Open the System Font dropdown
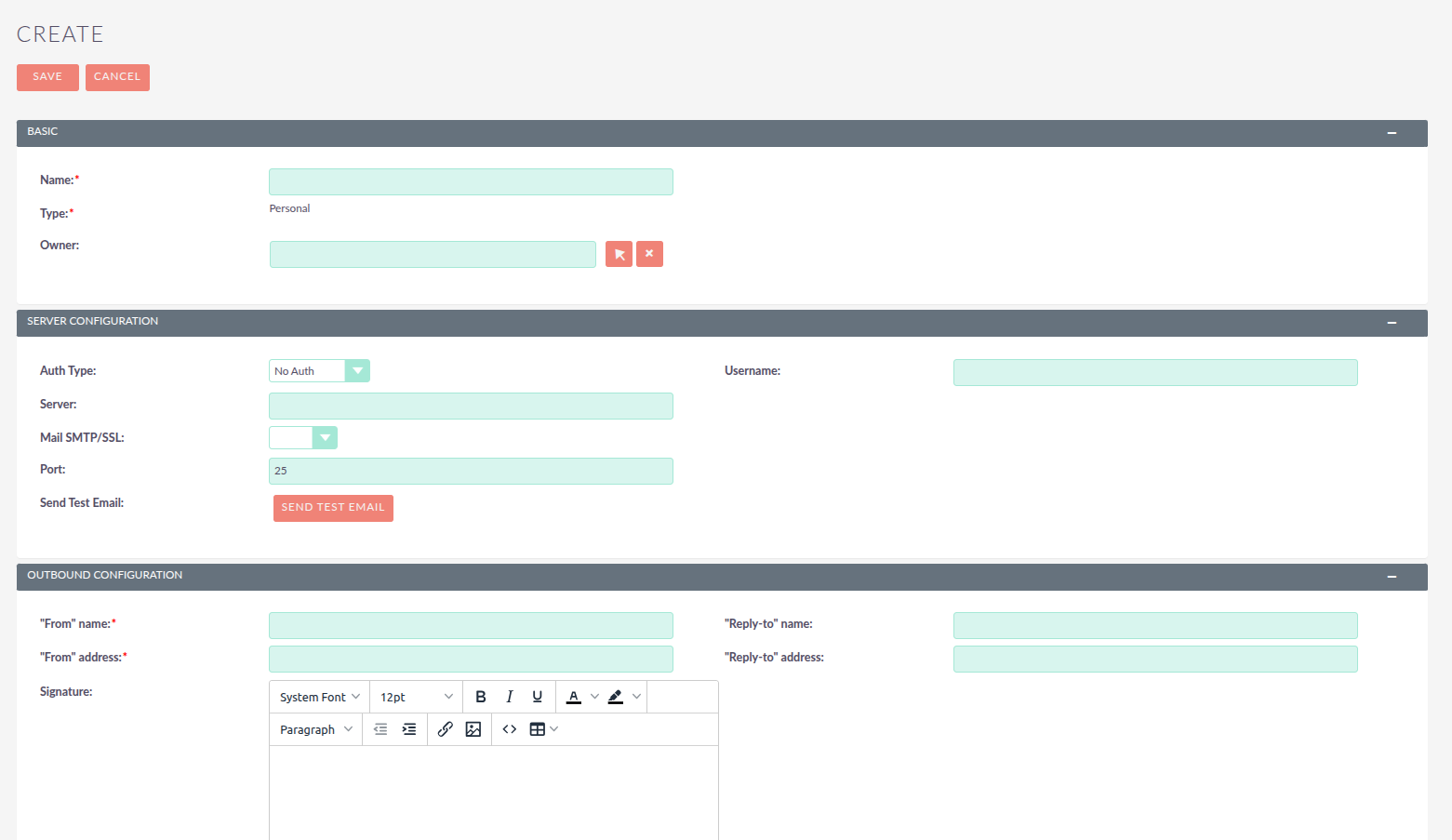1452x840 pixels. click(318, 696)
